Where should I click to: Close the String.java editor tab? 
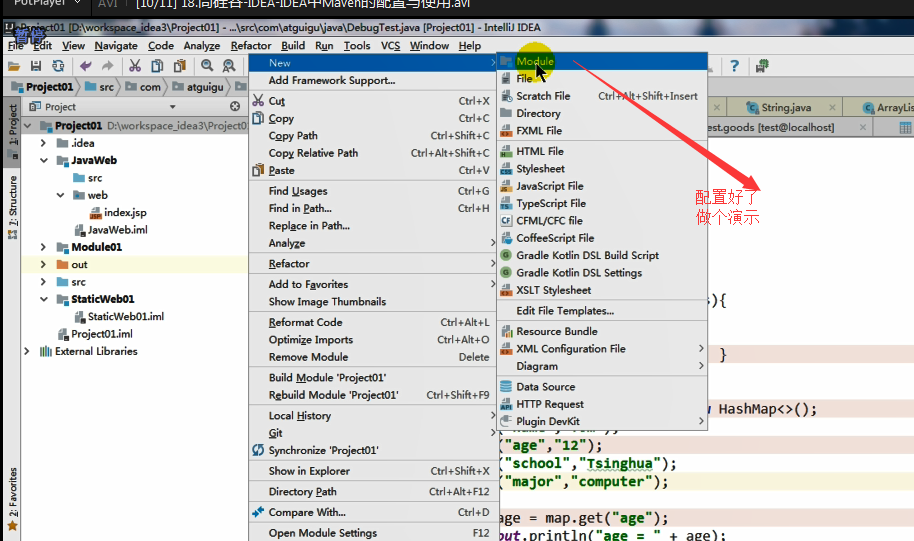coord(832,107)
